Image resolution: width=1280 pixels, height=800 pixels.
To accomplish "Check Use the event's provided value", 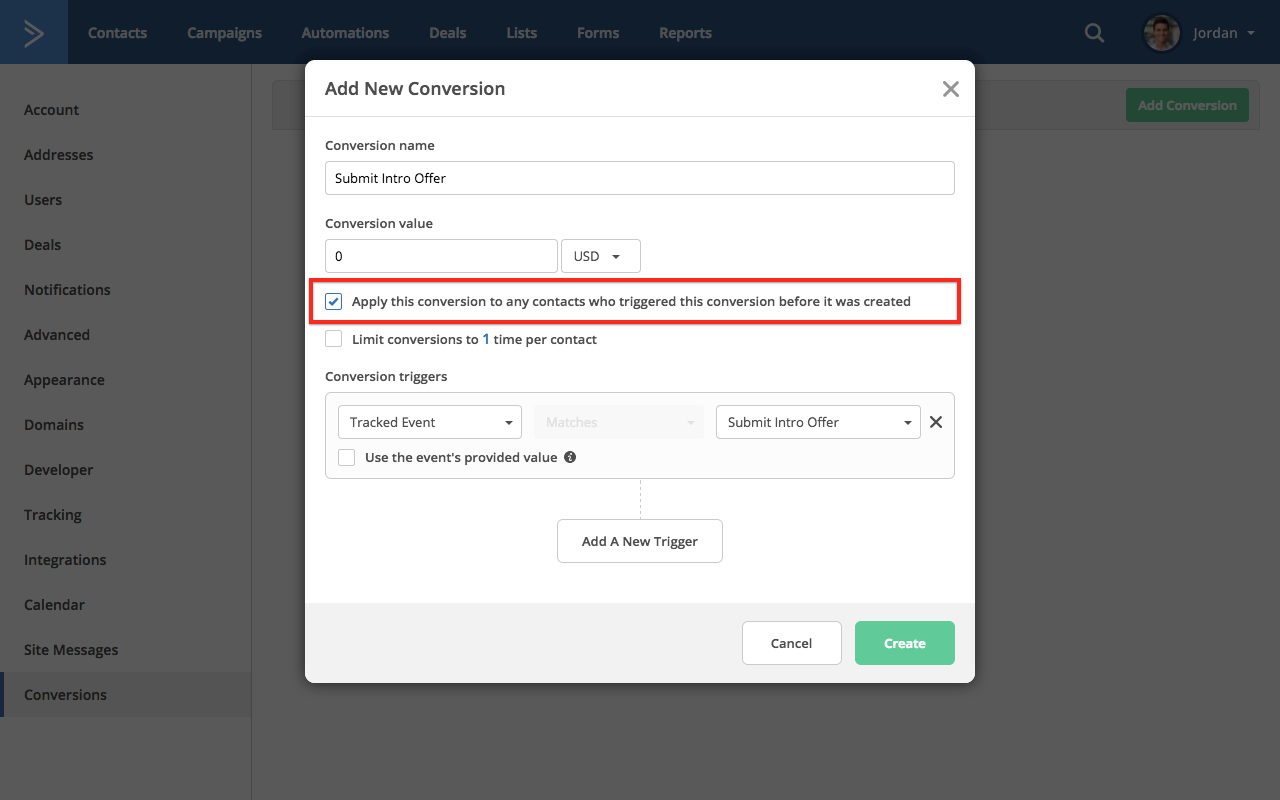I will (347, 457).
